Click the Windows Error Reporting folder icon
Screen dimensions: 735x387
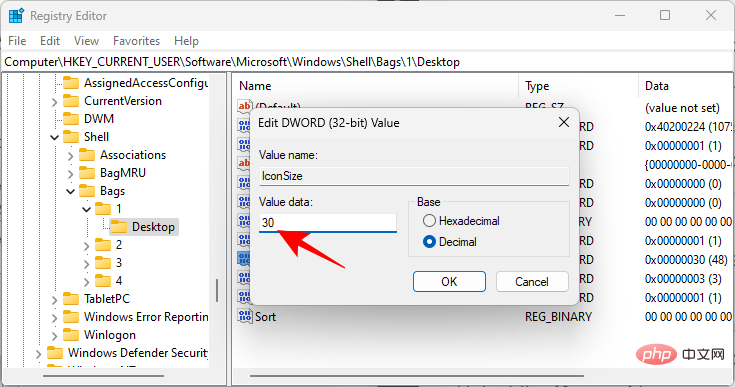click(x=71, y=317)
